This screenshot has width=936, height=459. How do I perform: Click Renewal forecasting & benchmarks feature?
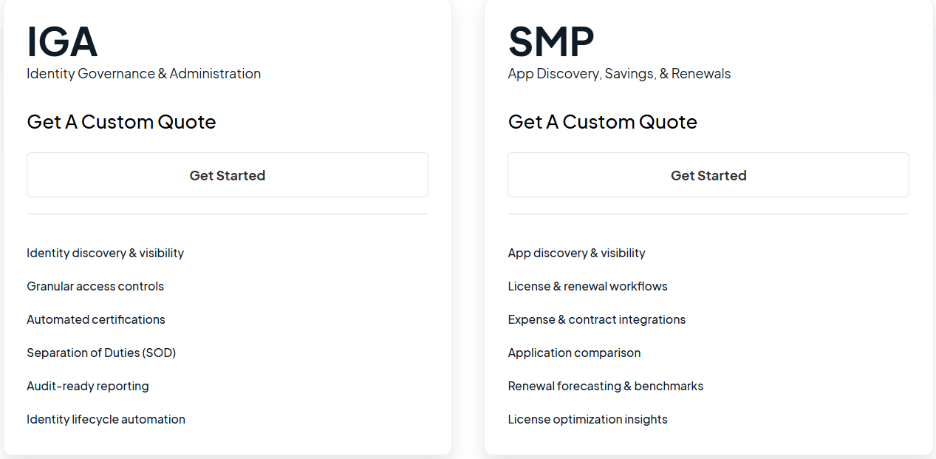click(x=605, y=386)
